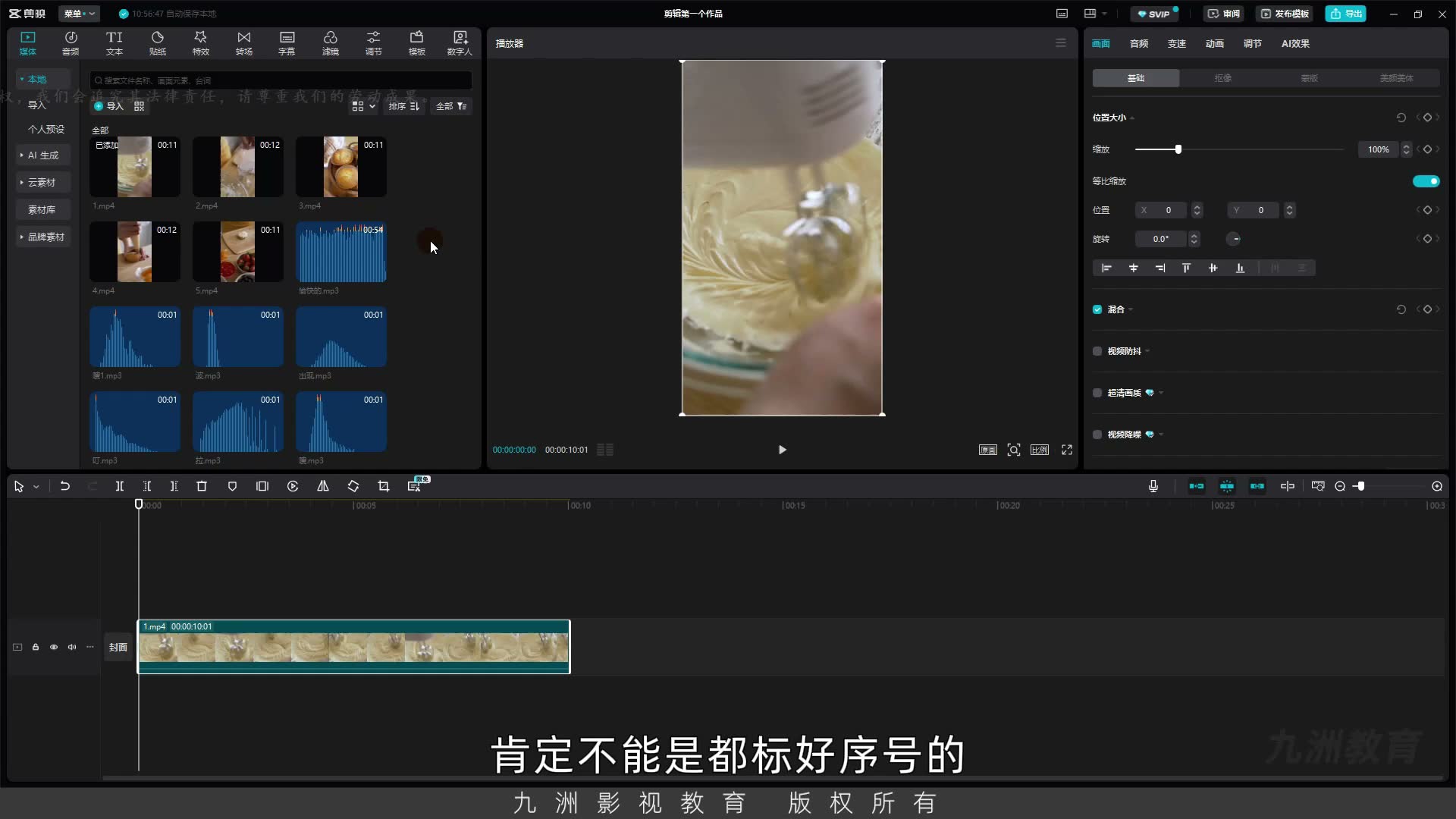Lock the video track
Viewport: 1456px width, 819px height.
point(36,647)
